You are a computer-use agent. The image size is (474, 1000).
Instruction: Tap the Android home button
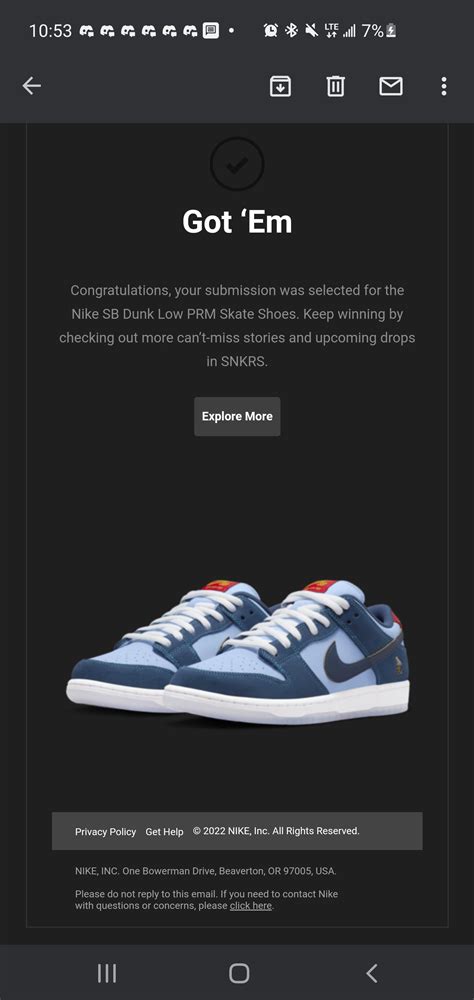pyautogui.click(x=239, y=973)
